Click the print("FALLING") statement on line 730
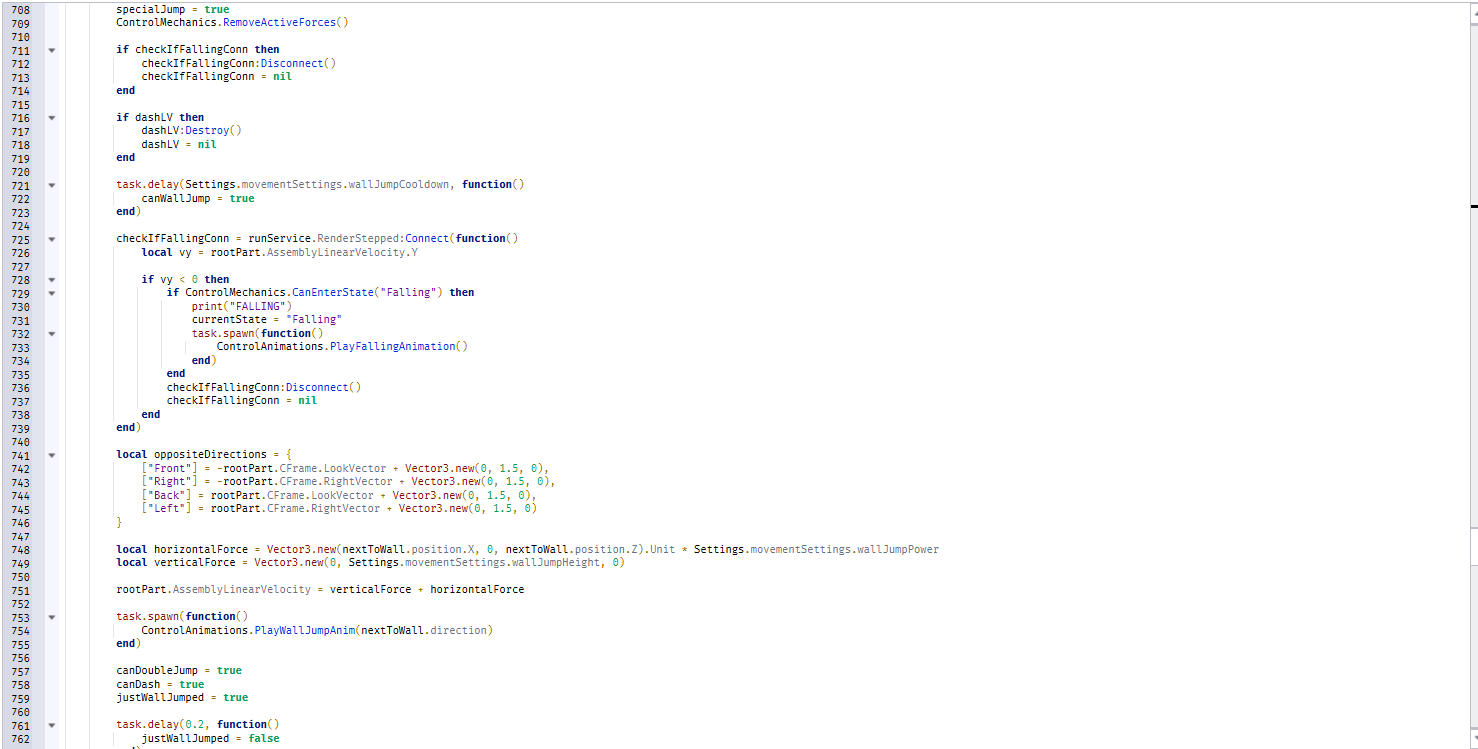Screen dimensions: 1478x749 tap(240, 306)
